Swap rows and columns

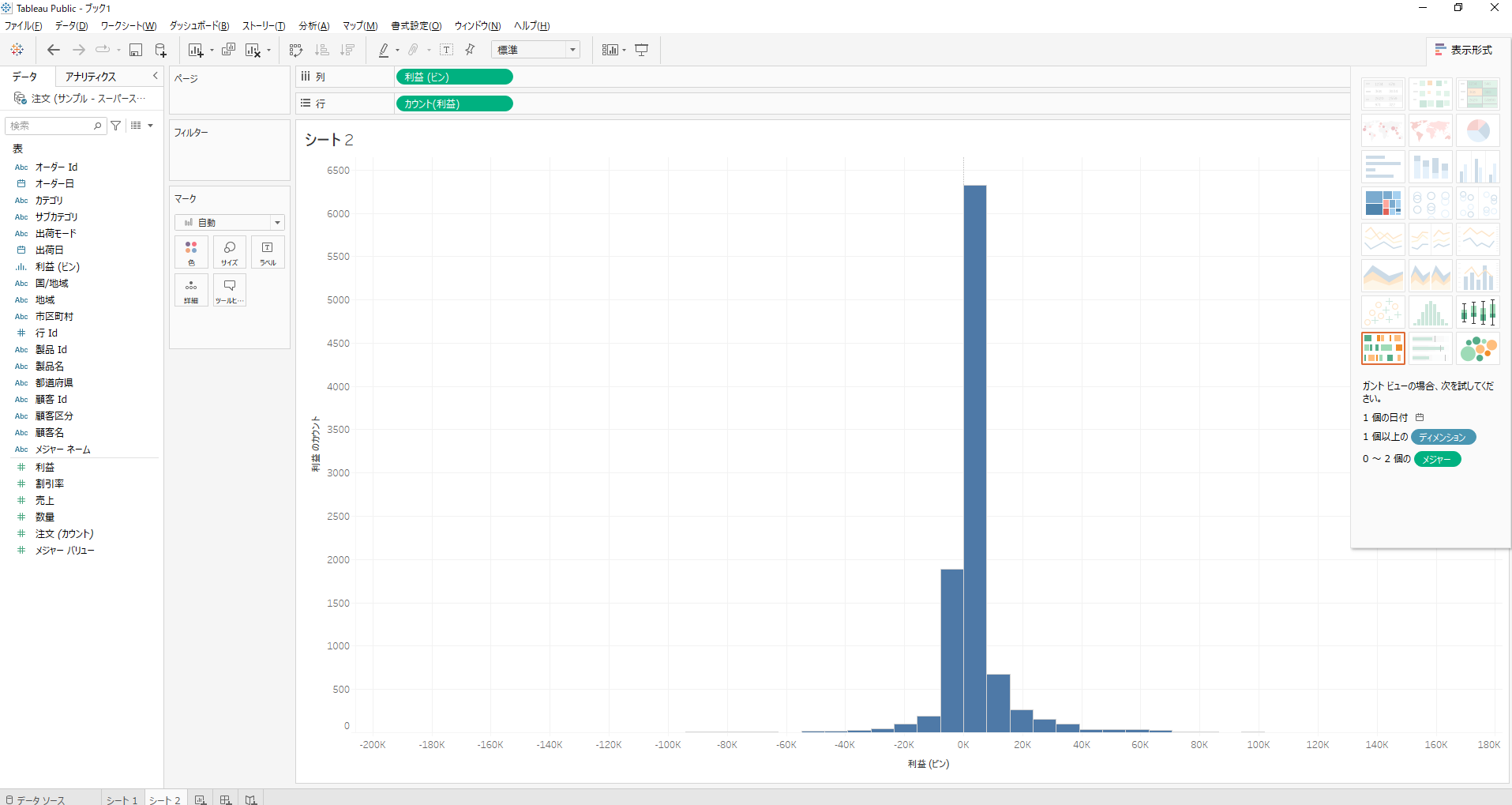pos(296,50)
